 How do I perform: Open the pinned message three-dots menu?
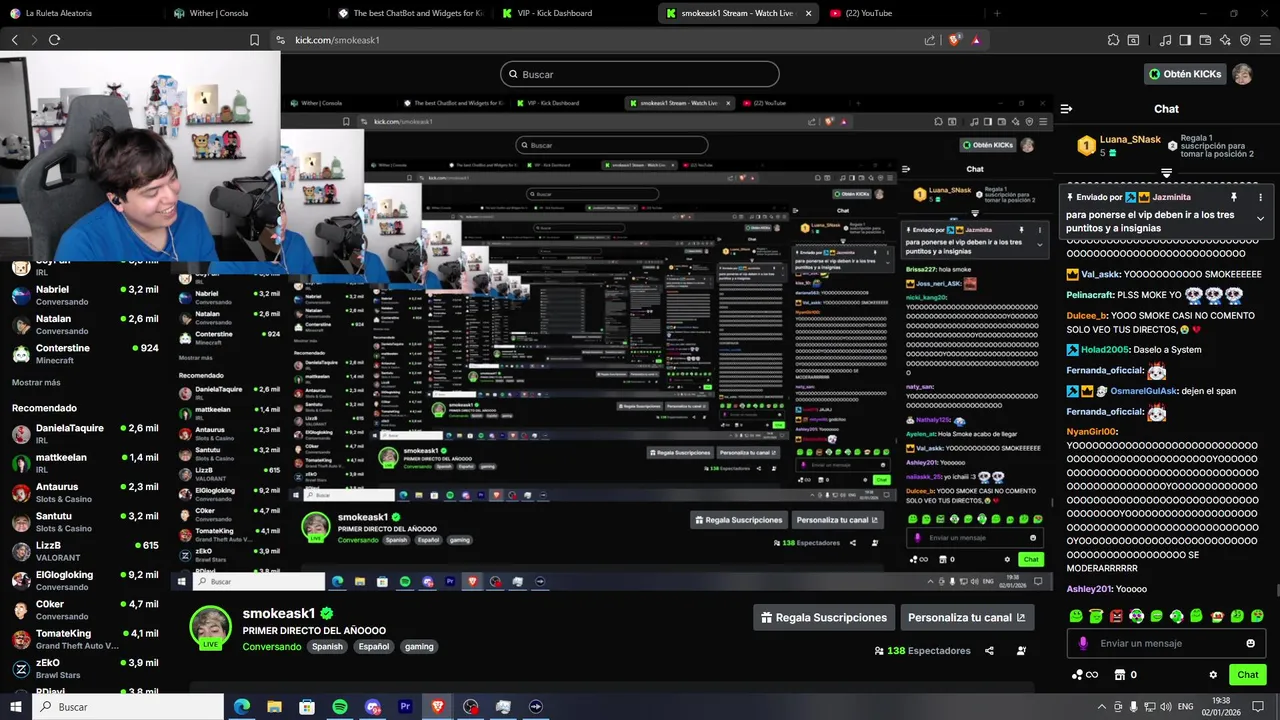pos(1260,198)
